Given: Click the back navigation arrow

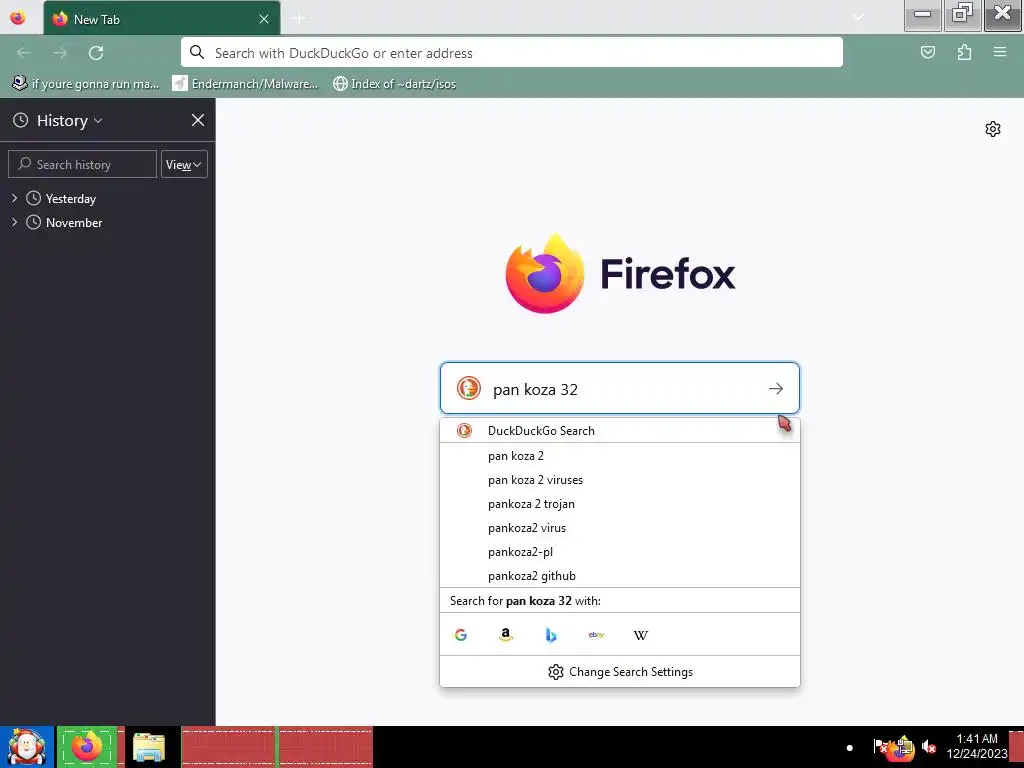Looking at the screenshot, I should pos(24,53).
